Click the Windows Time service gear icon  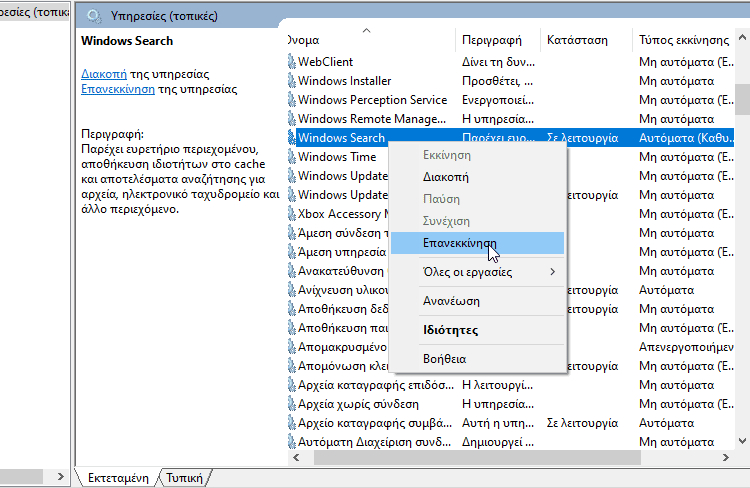click(x=292, y=157)
